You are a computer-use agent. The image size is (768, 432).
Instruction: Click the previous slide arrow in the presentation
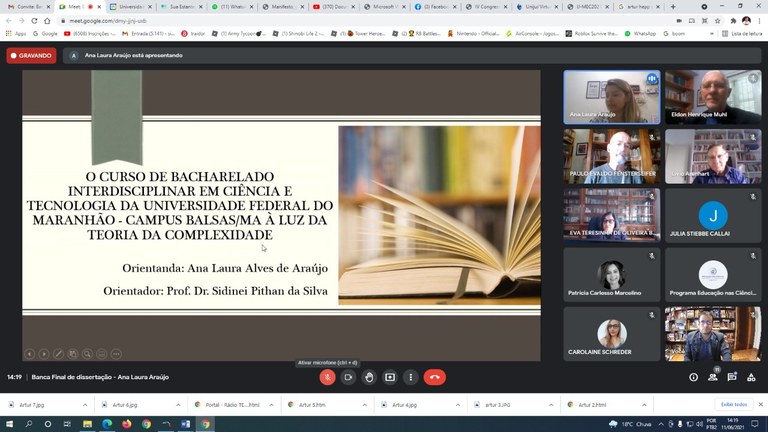tap(29, 353)
